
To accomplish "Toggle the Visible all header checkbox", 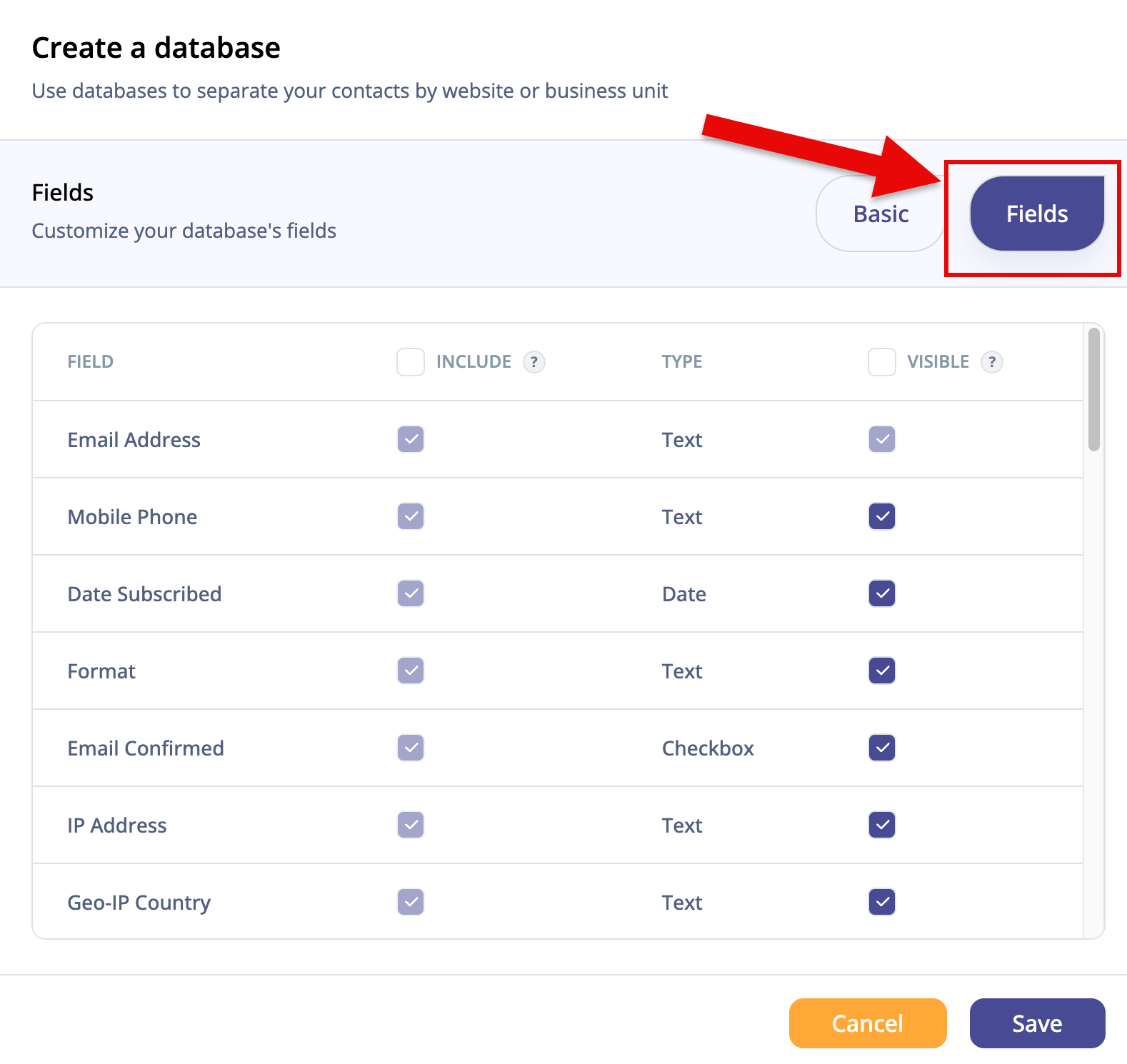I will tap(882, 362).
